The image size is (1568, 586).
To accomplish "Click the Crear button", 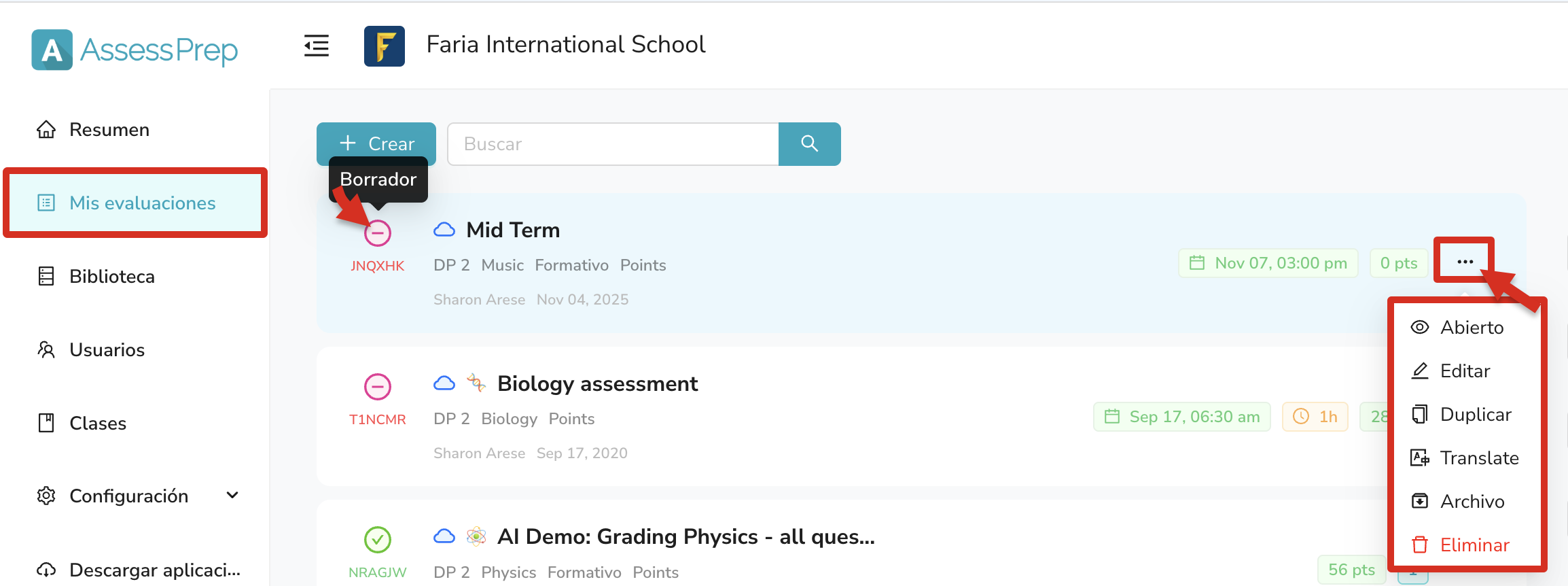I will pos(376,143).
